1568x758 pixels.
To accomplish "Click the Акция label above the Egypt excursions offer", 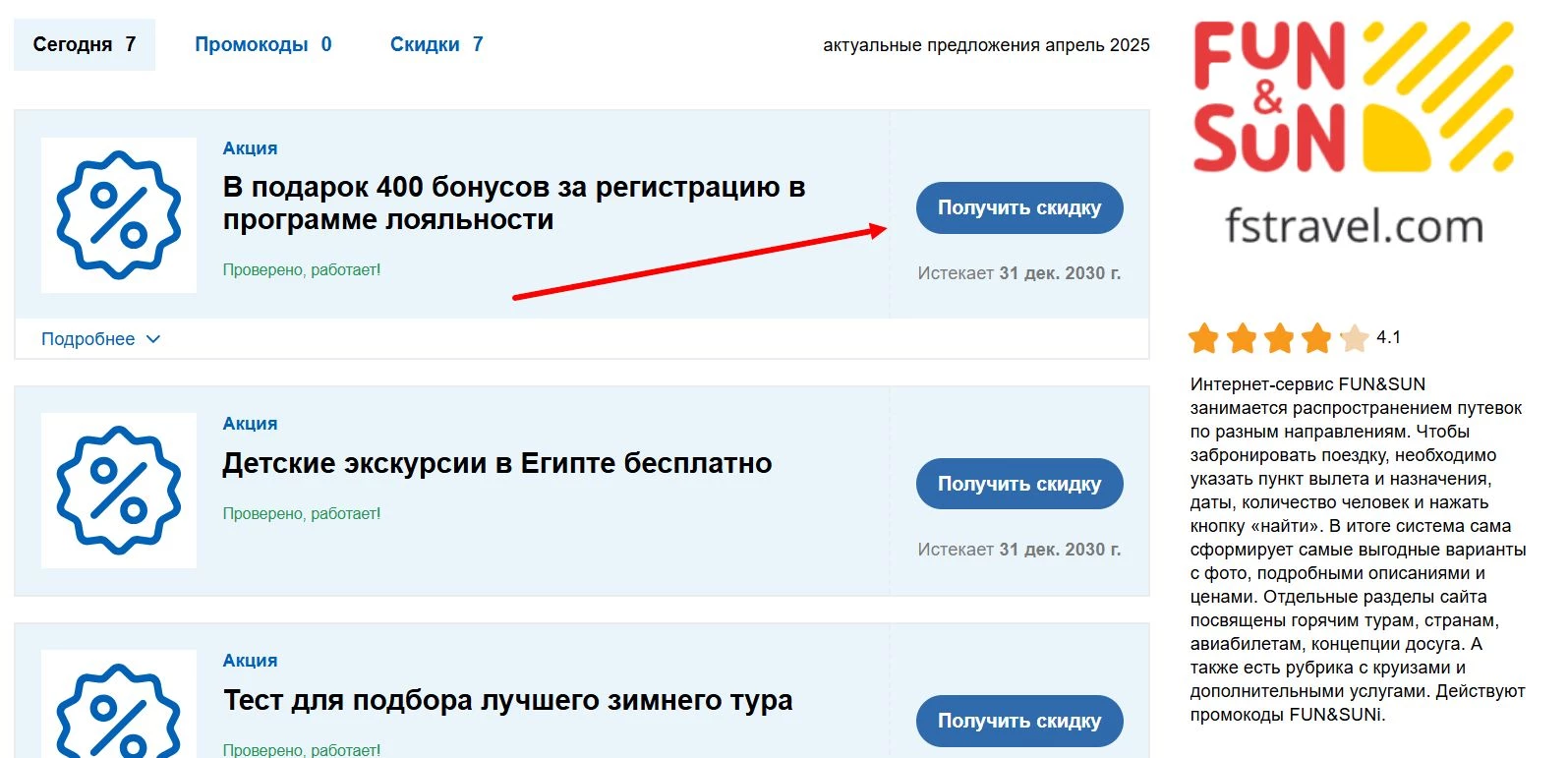I will [x=250, y=424].
